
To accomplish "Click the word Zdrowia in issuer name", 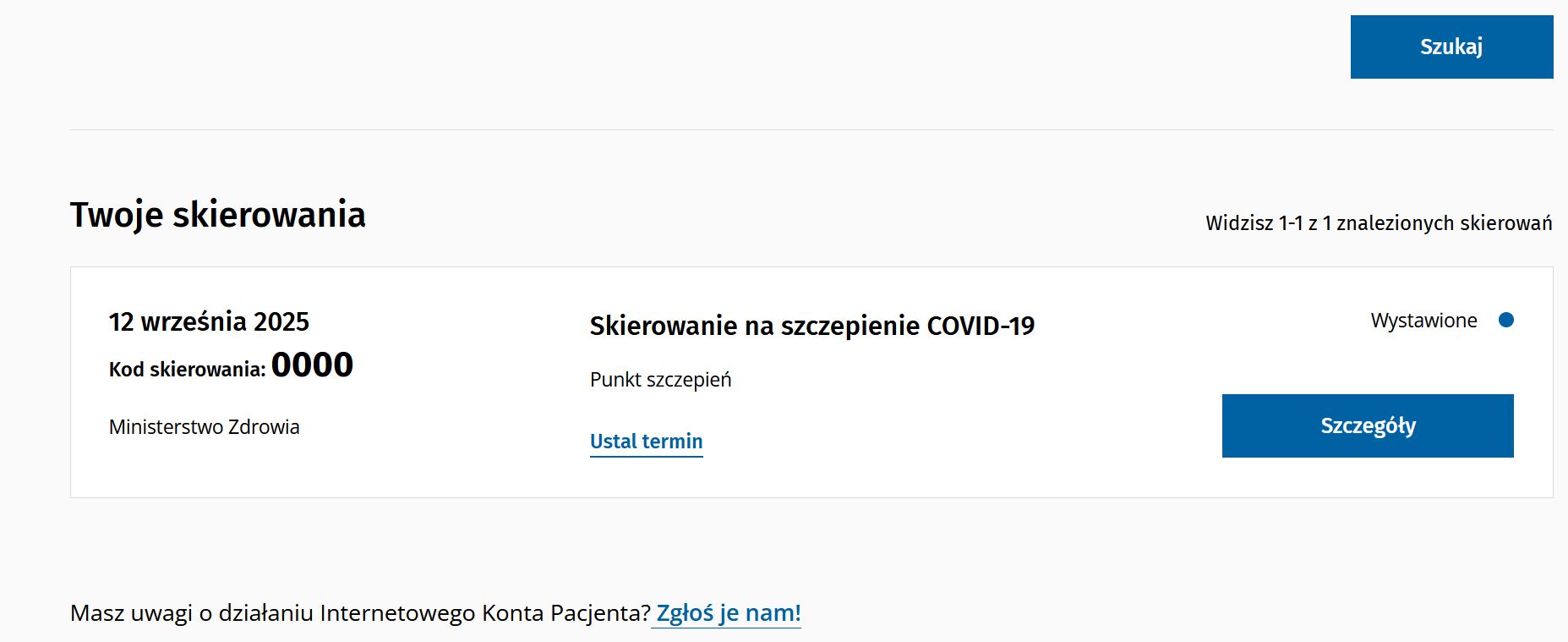I will tap(264, 427).
